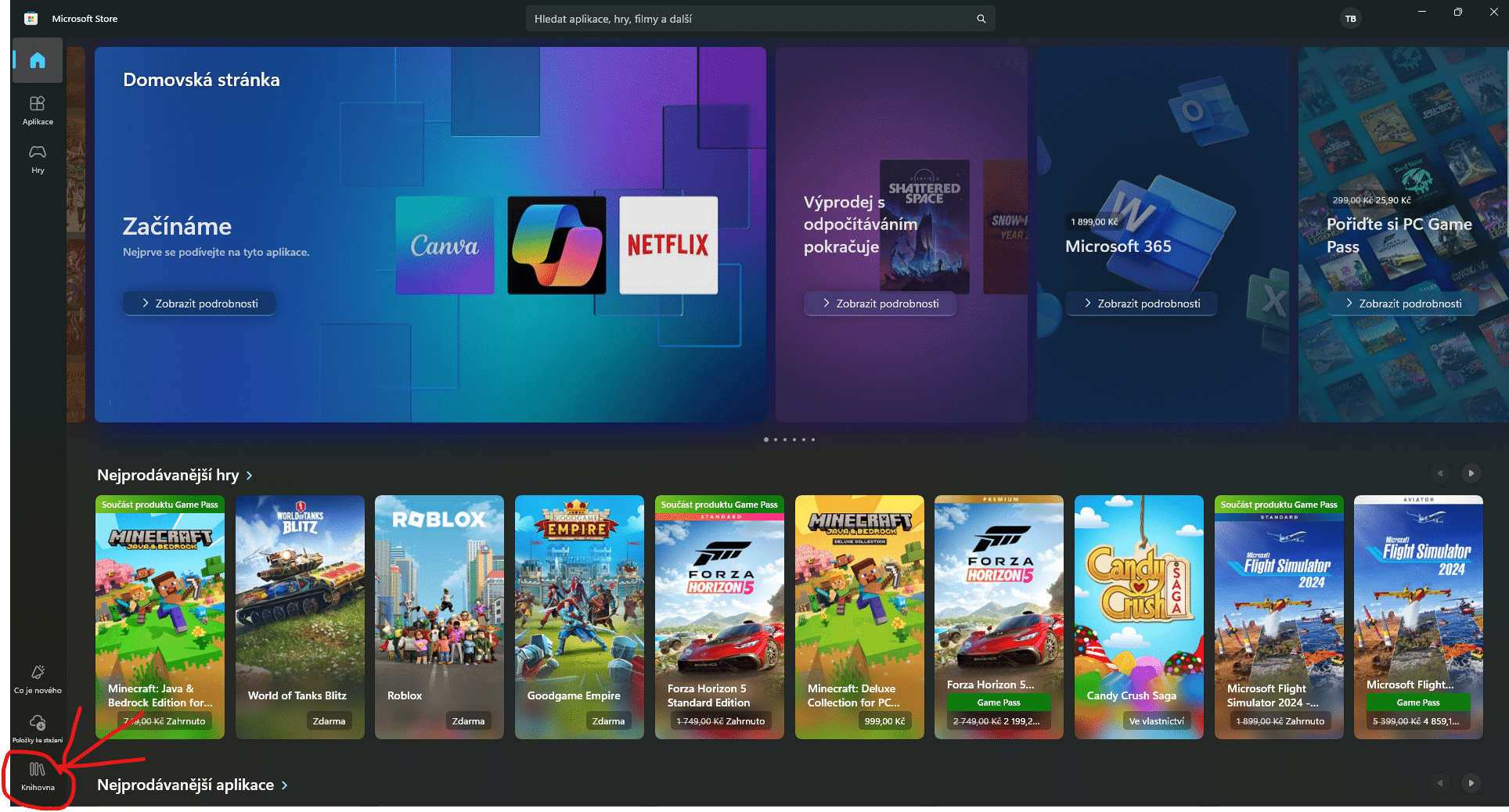
Task: Click Zobrazit podrobnosti for Microsoft 365
Action: (1140, 304)
